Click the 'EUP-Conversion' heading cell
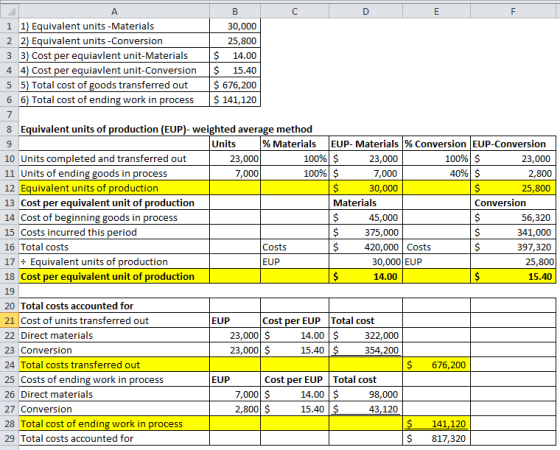This screenshot has width=560, height=450. 513,144
